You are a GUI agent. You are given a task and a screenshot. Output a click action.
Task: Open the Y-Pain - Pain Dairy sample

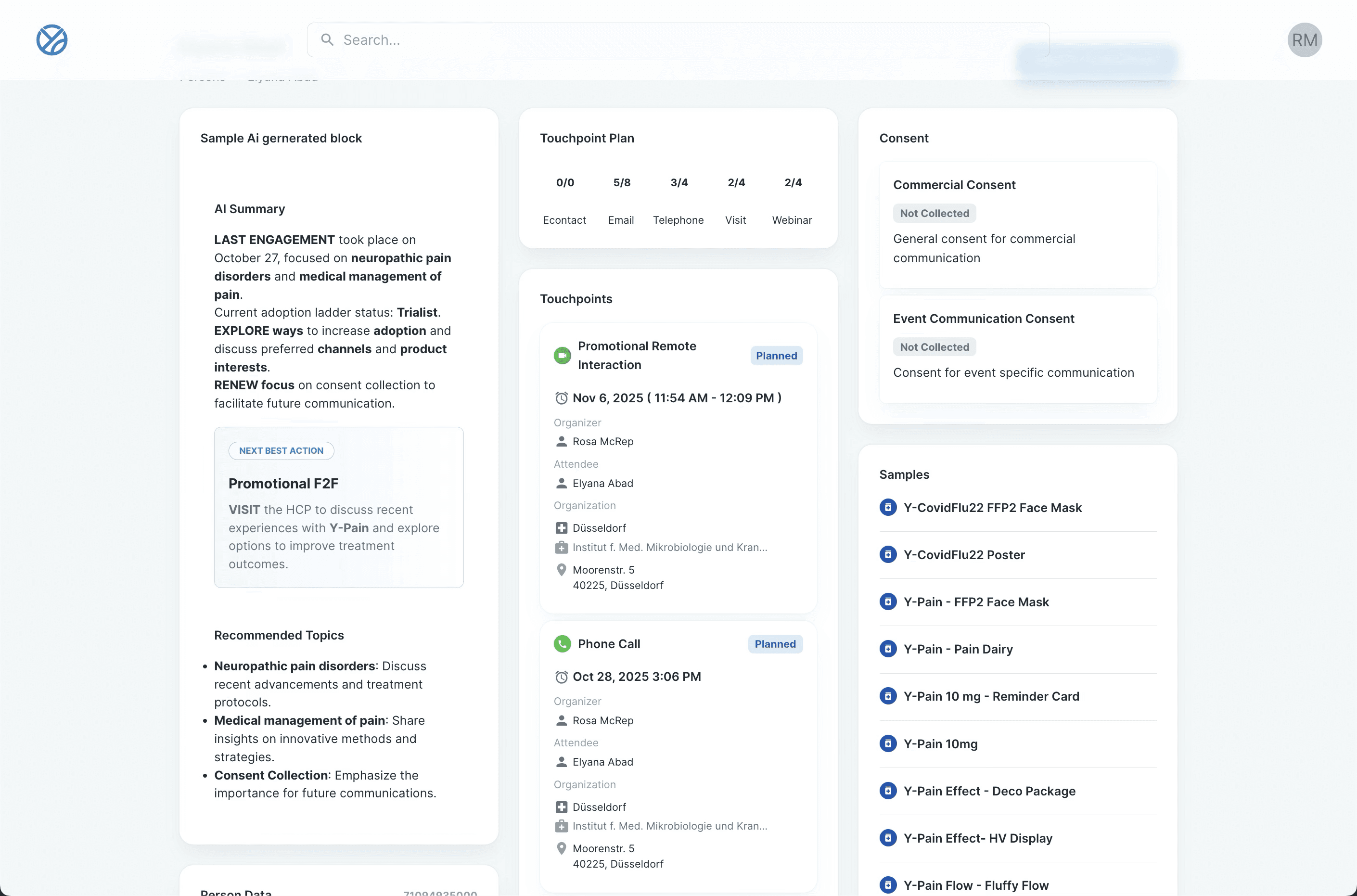[958, 649]
